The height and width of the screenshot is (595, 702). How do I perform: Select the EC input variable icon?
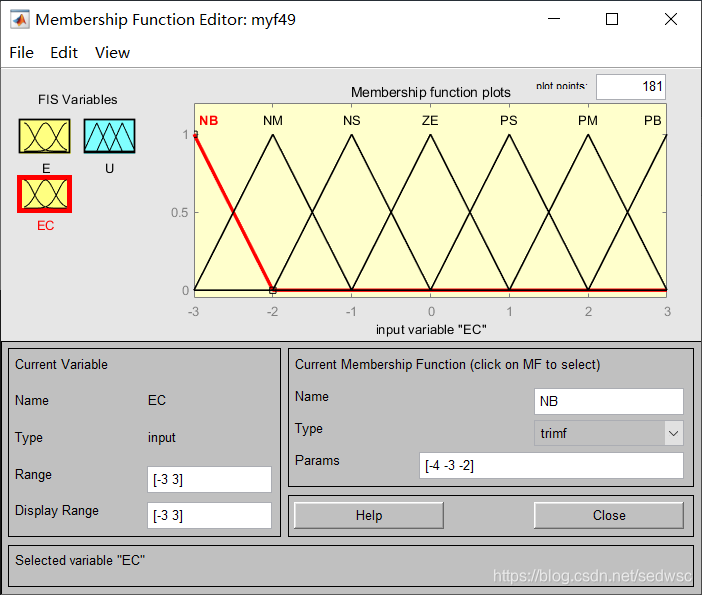pos(44,194)
